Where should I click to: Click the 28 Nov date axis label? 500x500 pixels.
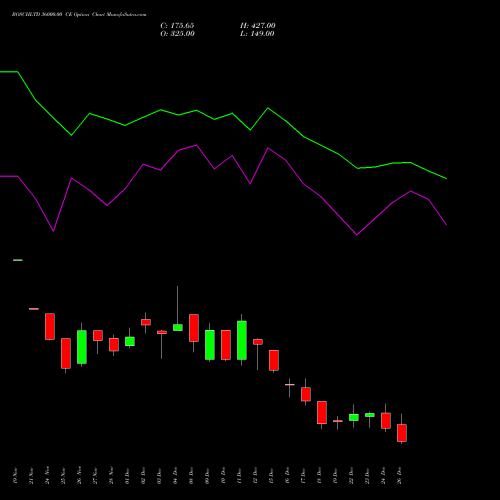[111, 476]
